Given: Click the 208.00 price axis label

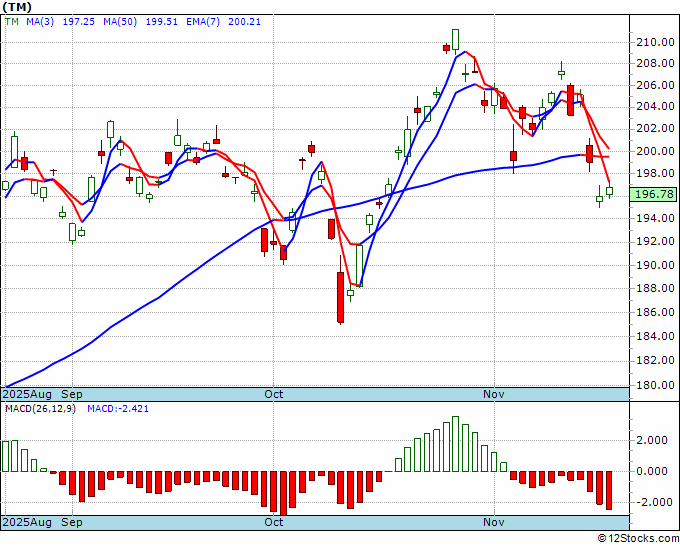Looking at the screenshot, I should pyautogui.click(x=655, y=63).
